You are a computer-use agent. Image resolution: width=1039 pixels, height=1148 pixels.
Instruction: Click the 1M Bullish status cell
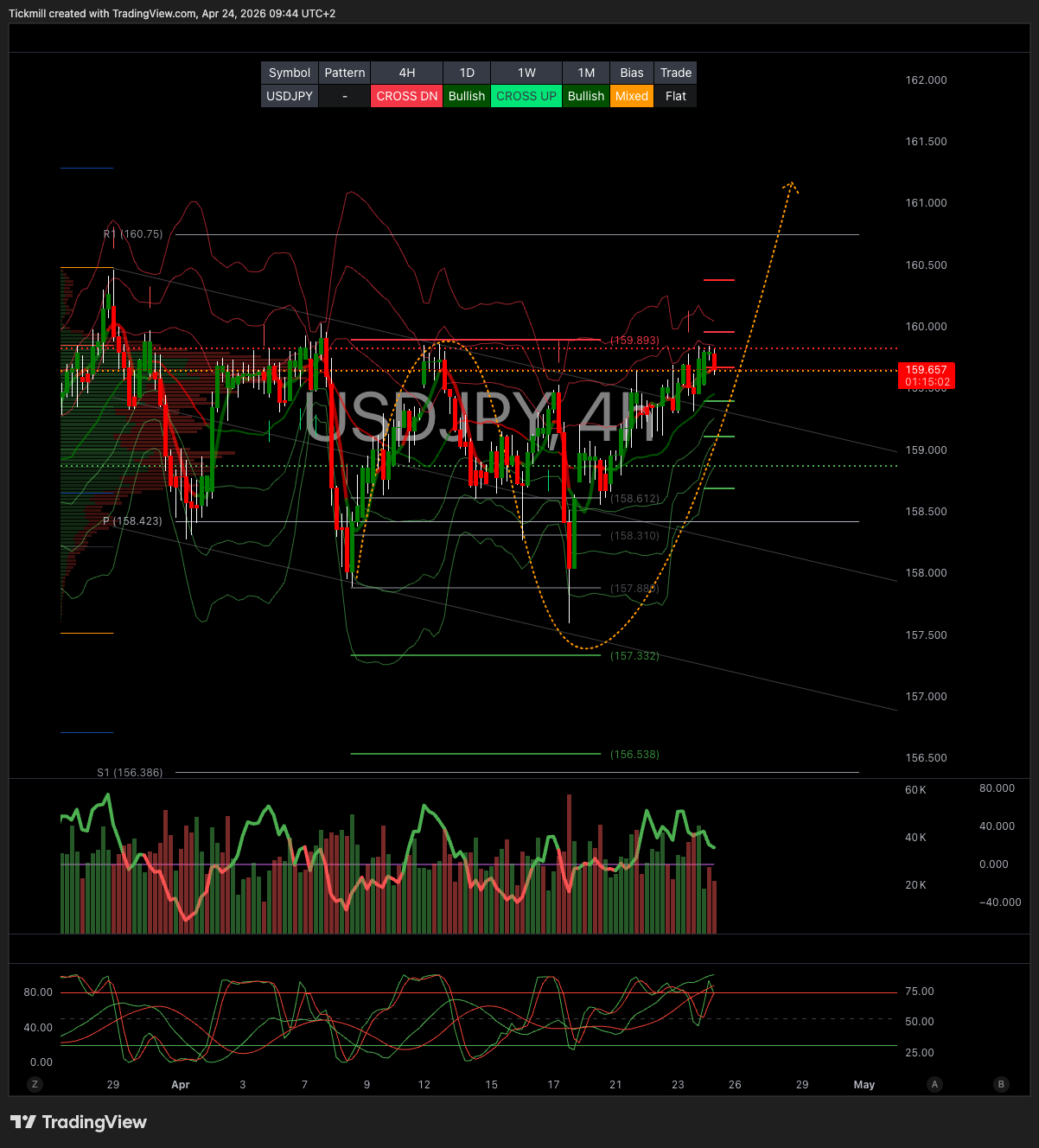[x=586, y=96]
